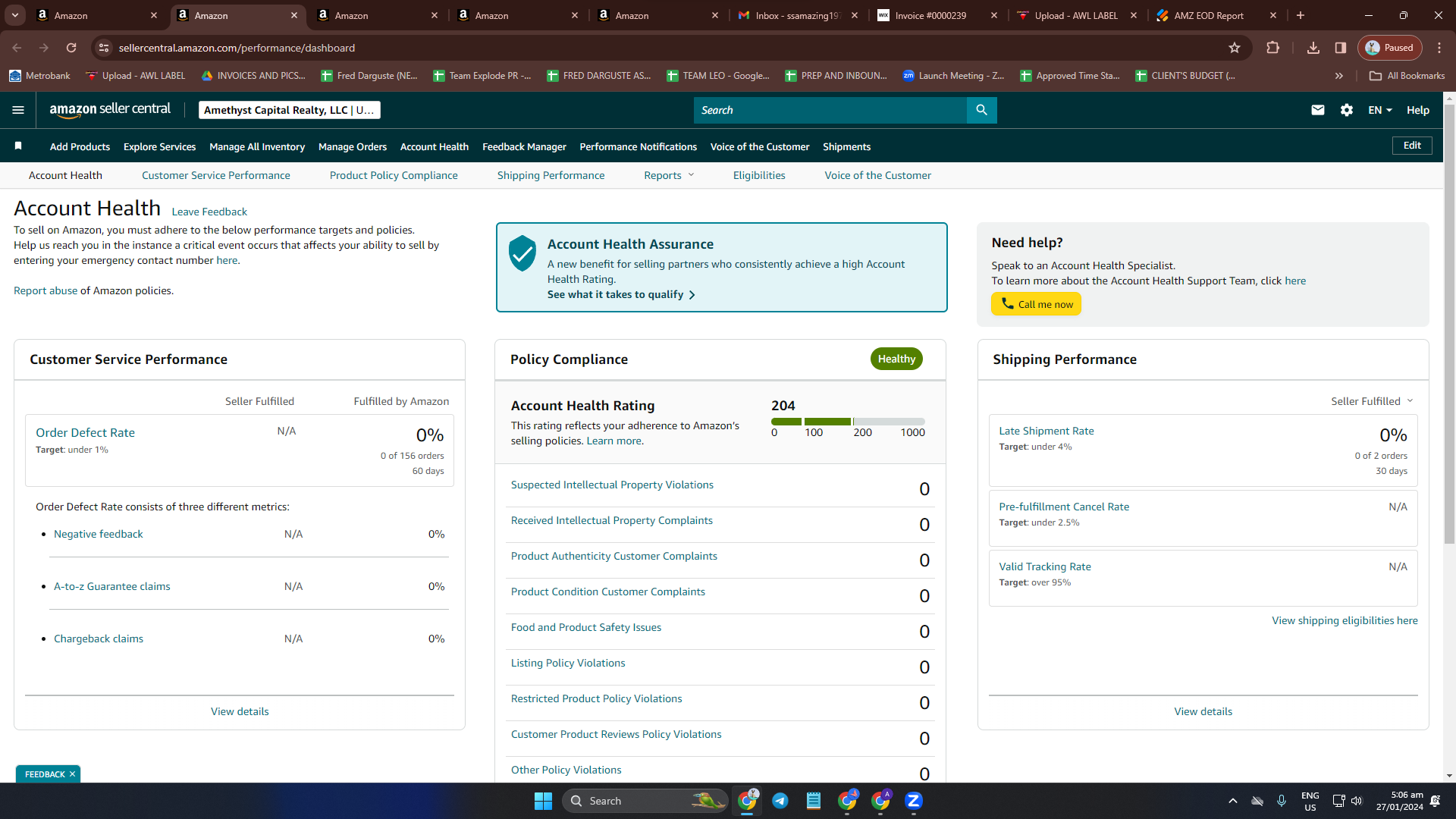Show hidden system tray icons
The height and width of the screenshot is (819, 1456).
1233,801
